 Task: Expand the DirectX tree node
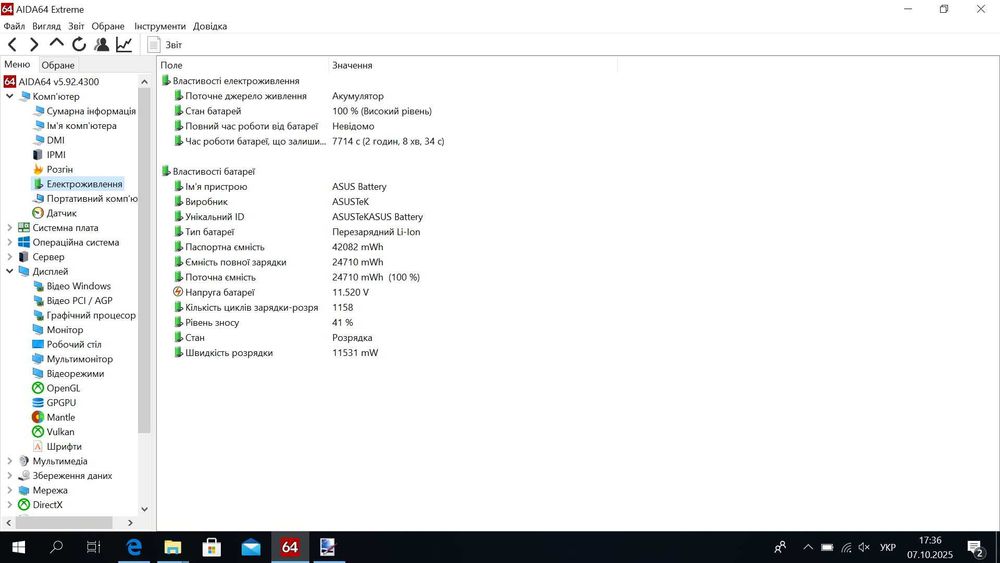point(10,505)
